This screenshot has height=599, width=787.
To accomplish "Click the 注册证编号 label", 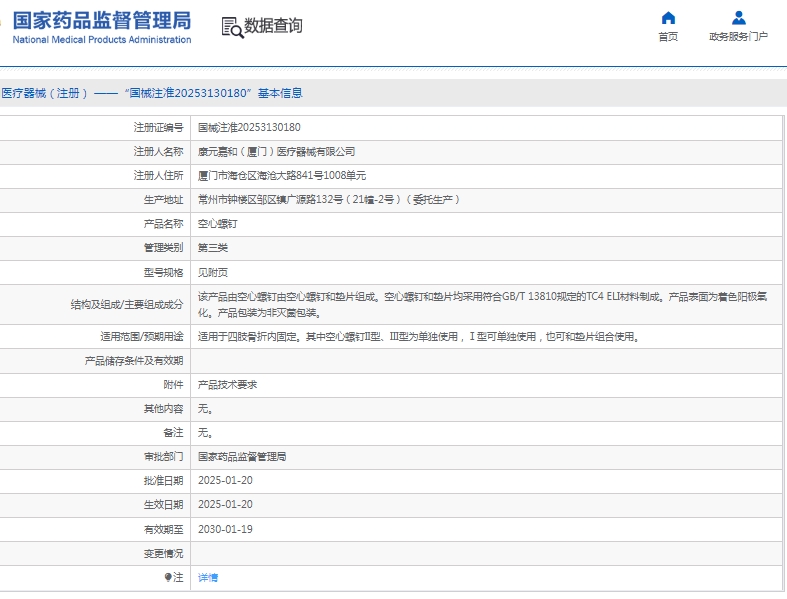I will 159,128.
